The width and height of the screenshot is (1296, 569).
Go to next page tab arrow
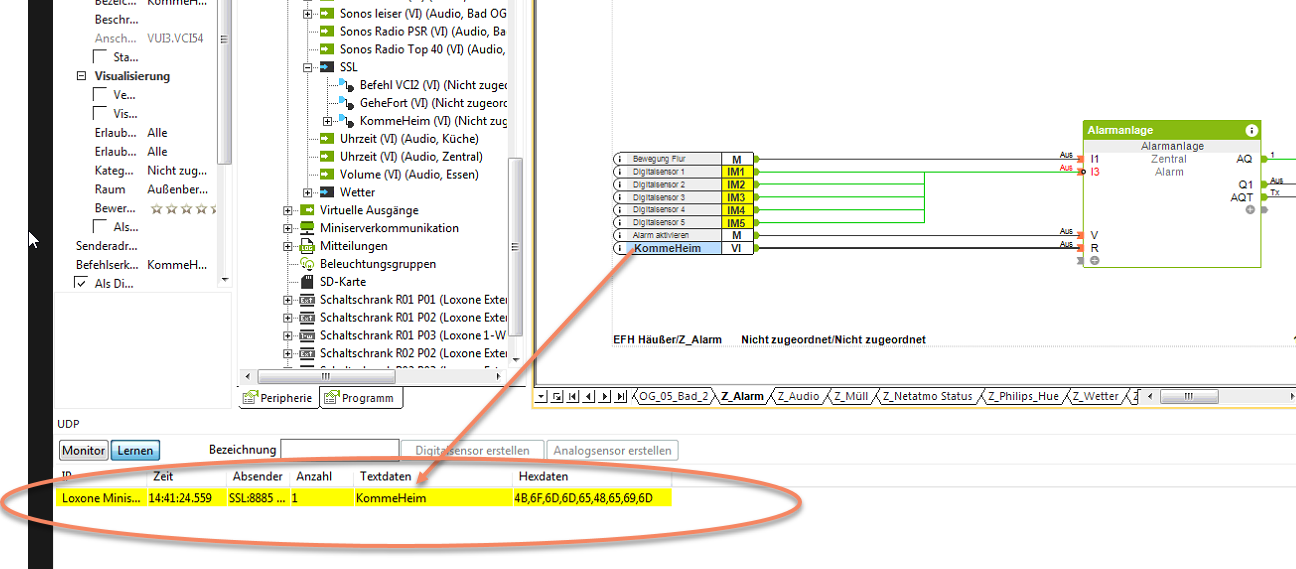[x=606, y=397]
